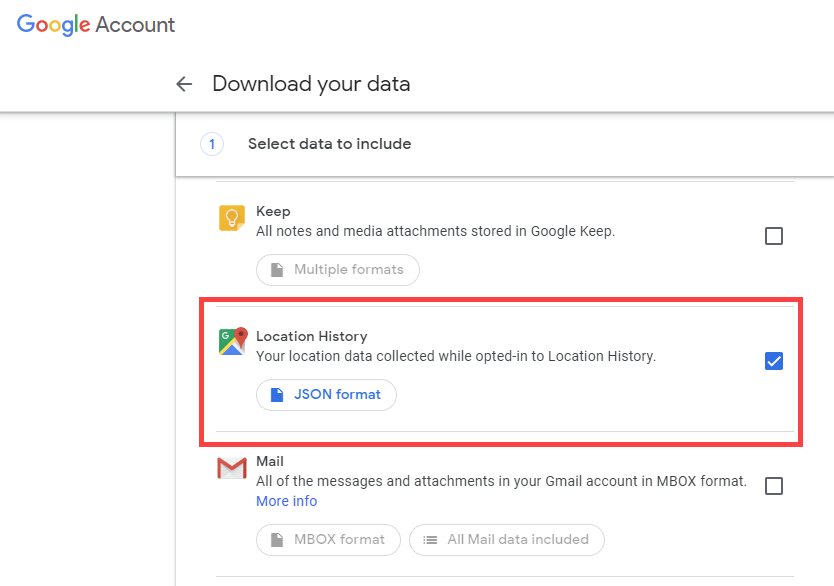Expand the Select data to include section

point(504,144)
